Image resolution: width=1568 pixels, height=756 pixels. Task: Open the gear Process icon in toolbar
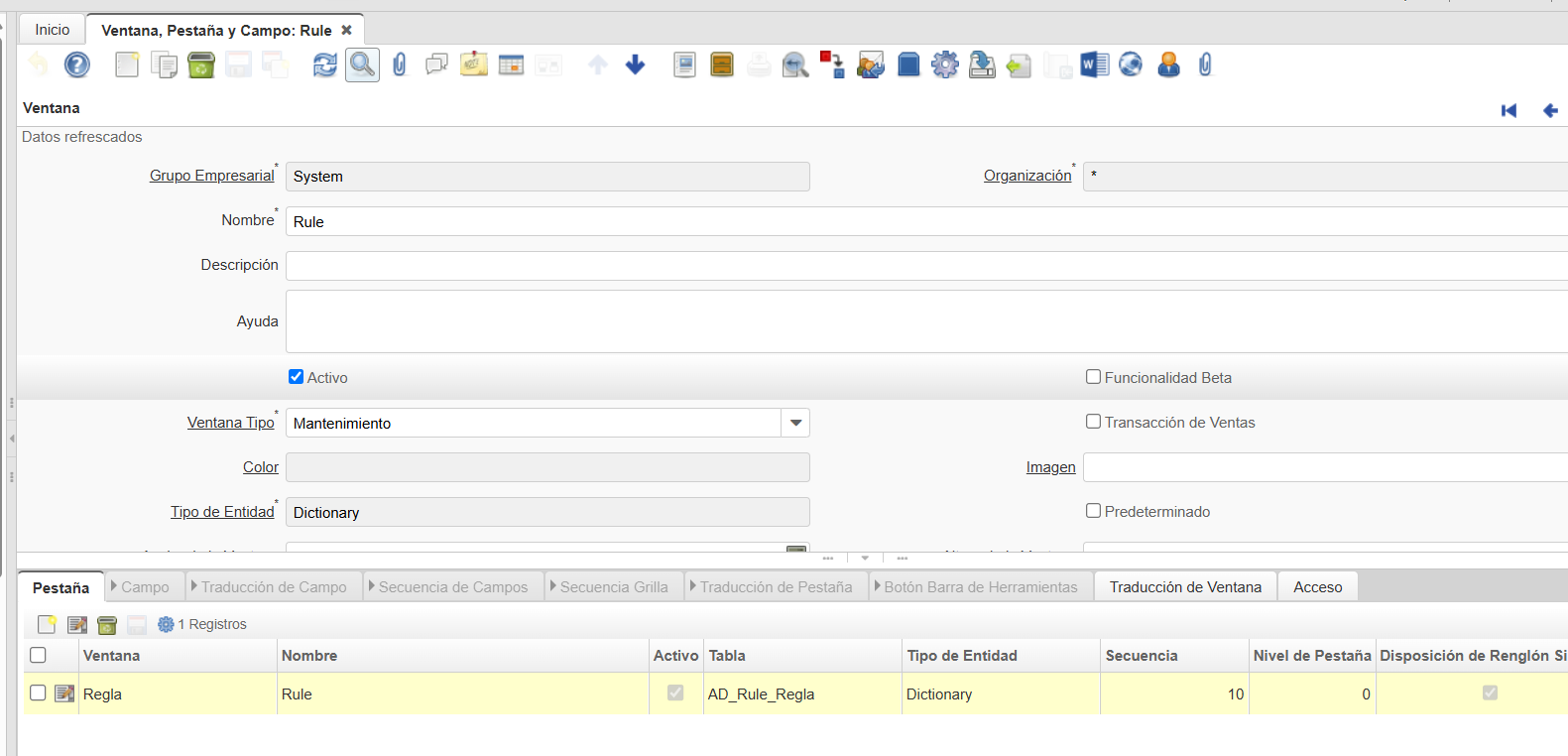click(x=944, y=65)
